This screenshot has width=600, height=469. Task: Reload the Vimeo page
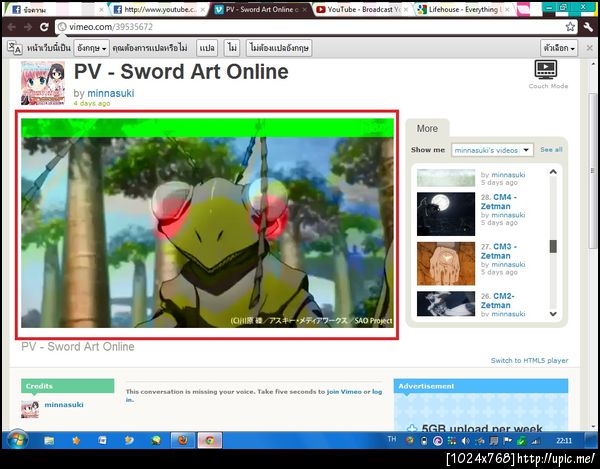pyautogui.click(x=44, y=27)
